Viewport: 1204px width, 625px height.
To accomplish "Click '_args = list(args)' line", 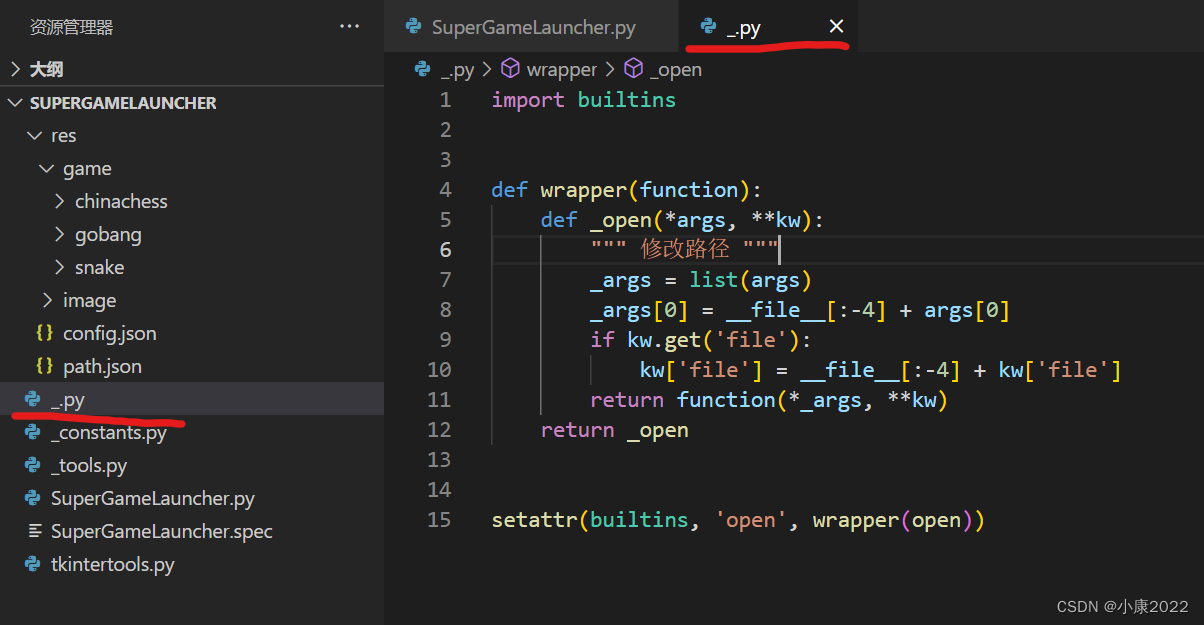I will pyautogui.click(x=700, y=280).
